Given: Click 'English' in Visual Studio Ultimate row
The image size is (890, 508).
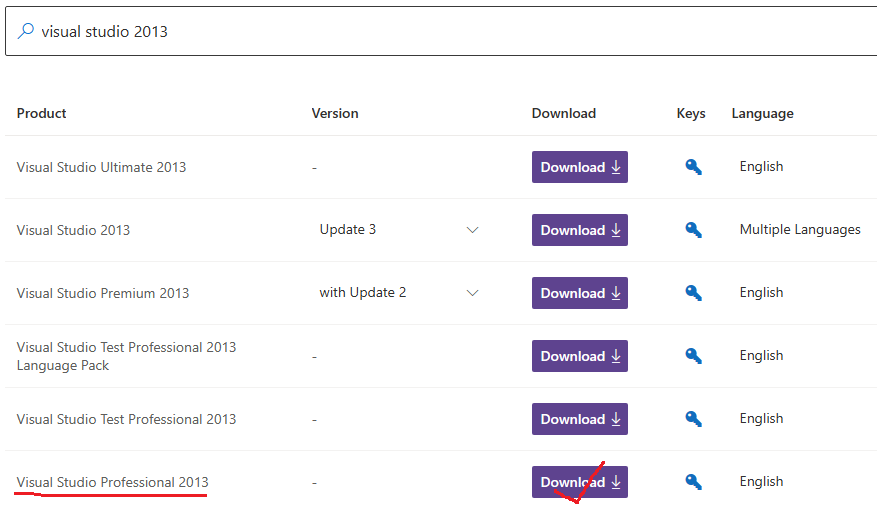Looking at the screenshot, I should (x=761, y=167).
